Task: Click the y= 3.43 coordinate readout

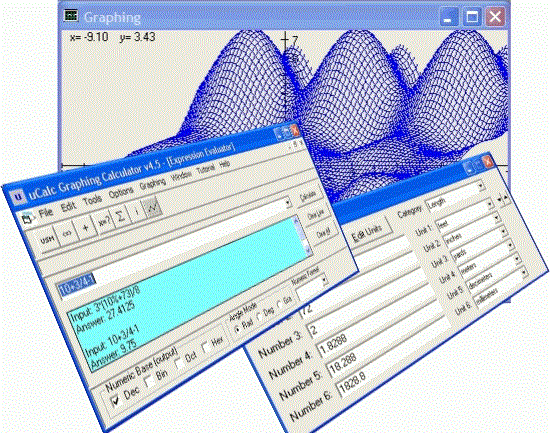Action: (137, 37)
